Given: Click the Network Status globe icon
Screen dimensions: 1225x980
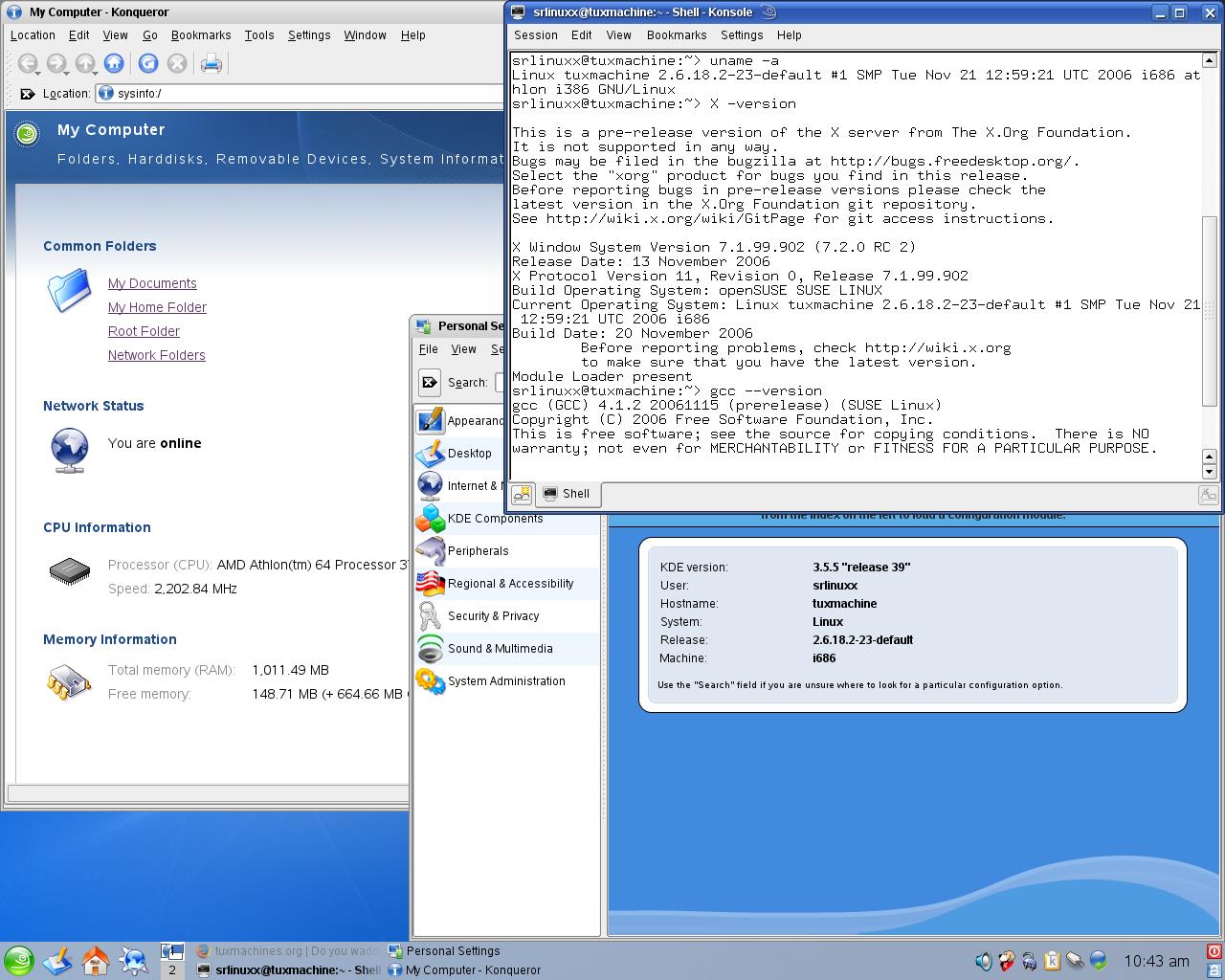Looking at the screenshot, I should (70, 450).
